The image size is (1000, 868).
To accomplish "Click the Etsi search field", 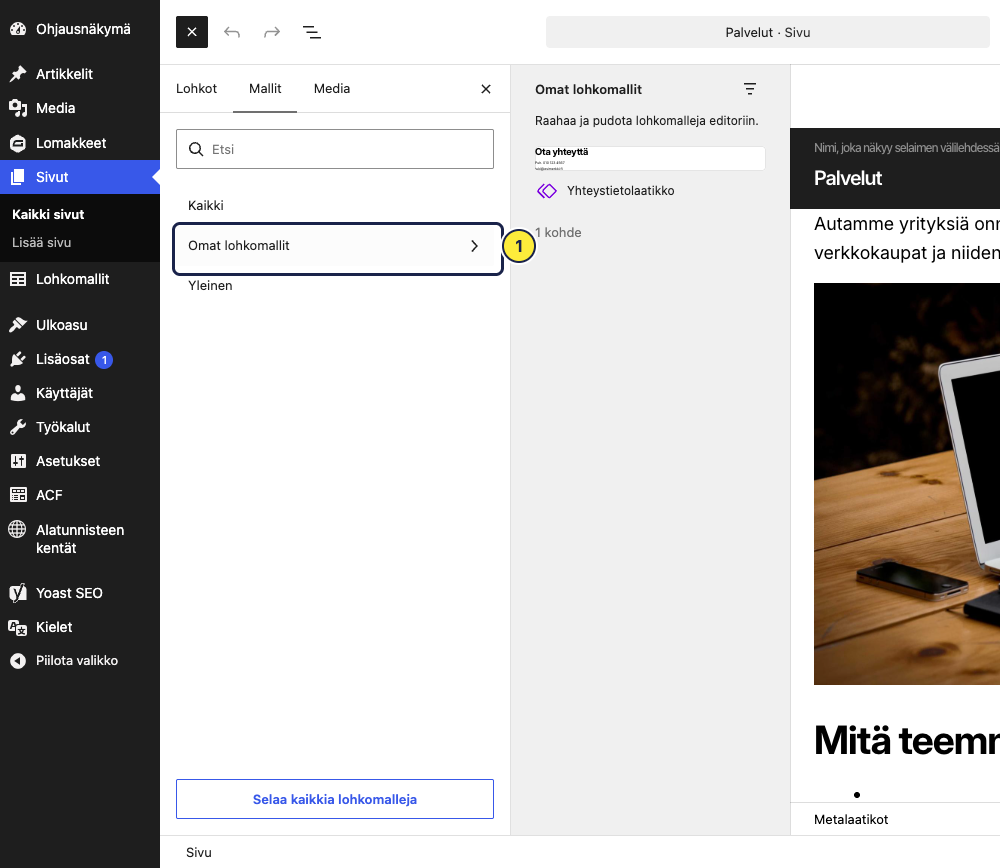I will point(335,149).
